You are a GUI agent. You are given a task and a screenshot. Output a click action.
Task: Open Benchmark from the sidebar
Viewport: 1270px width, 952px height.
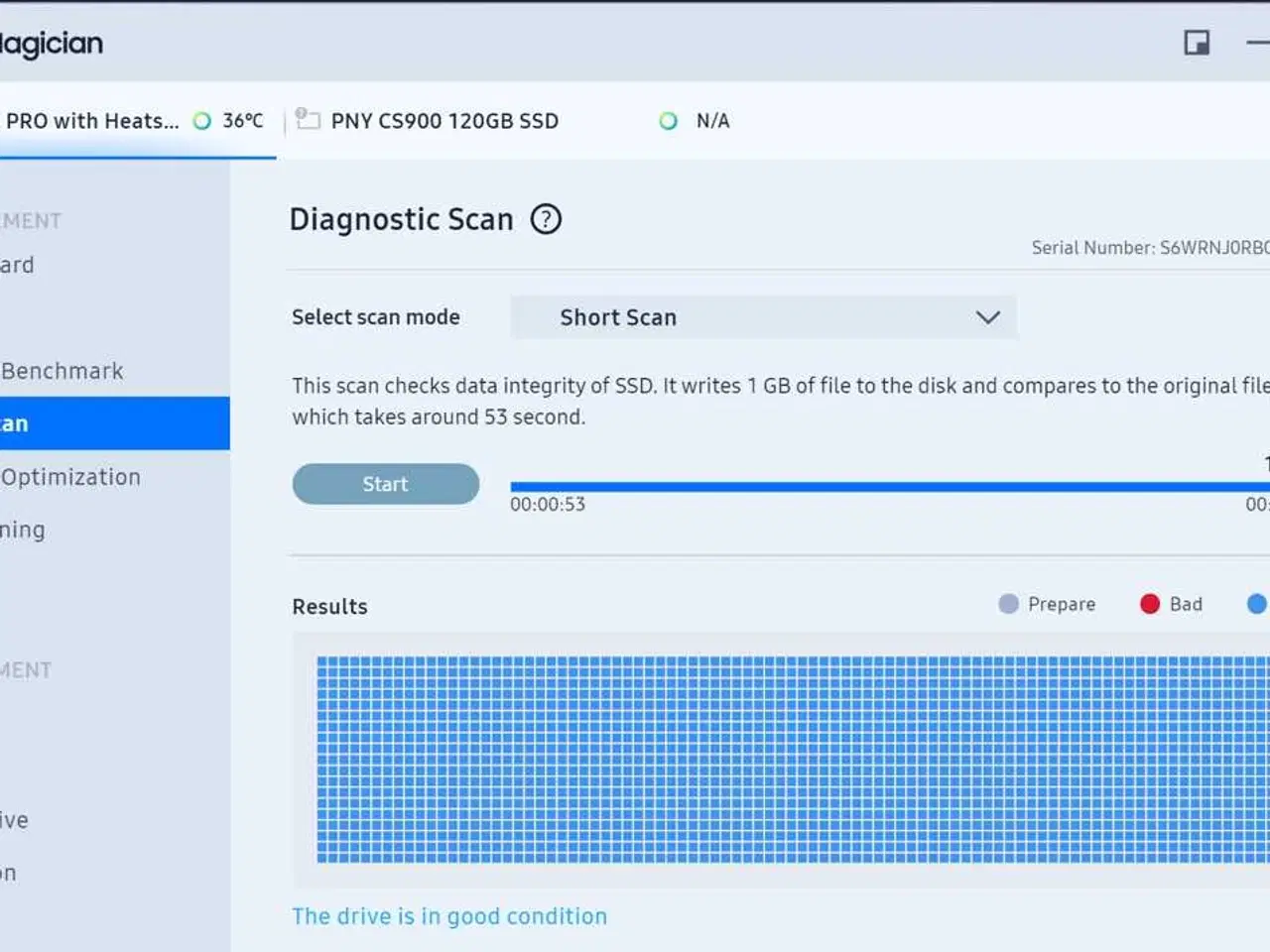point(63,371)
